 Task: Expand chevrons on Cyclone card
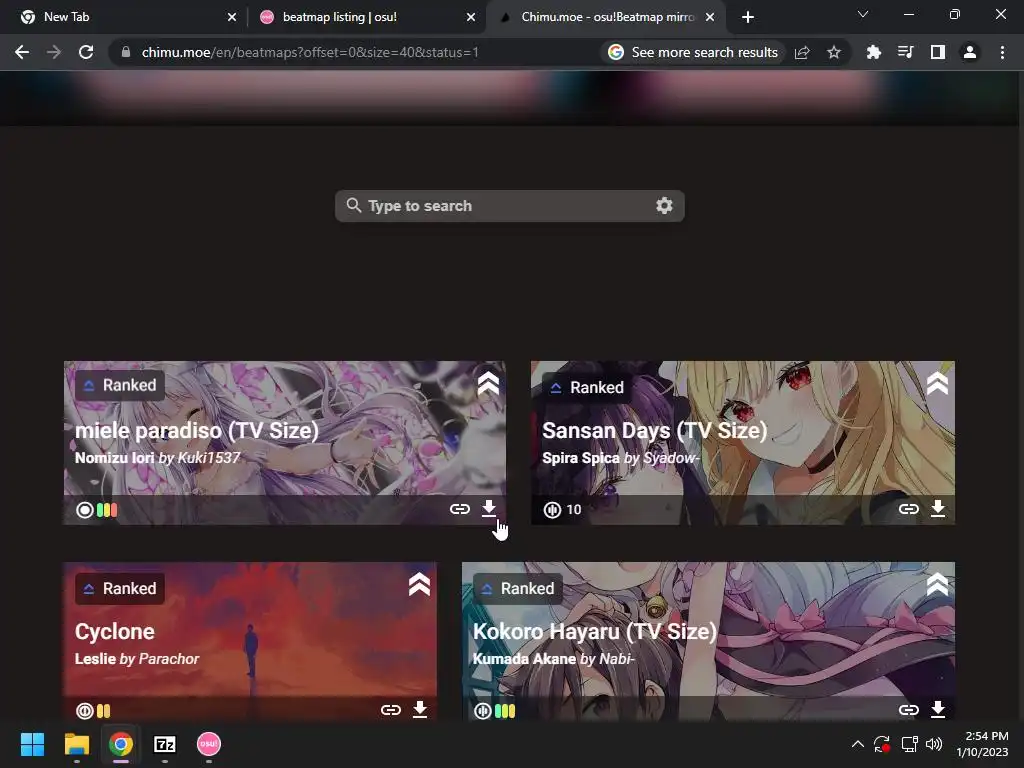[419, 584]
